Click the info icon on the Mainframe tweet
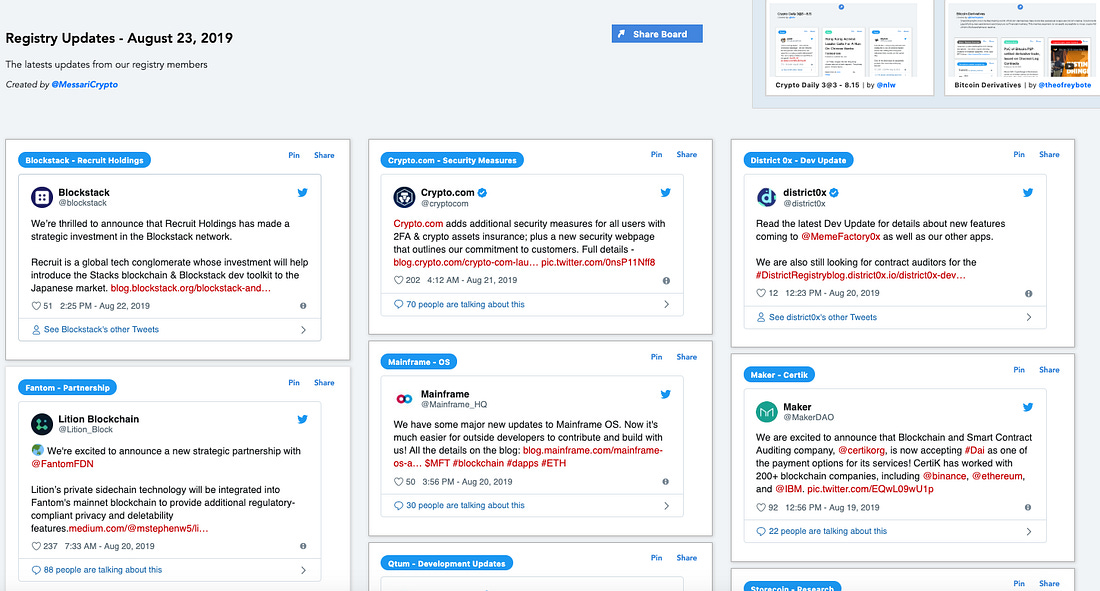Screen dimensions: 1100x591 coord(666,482)
